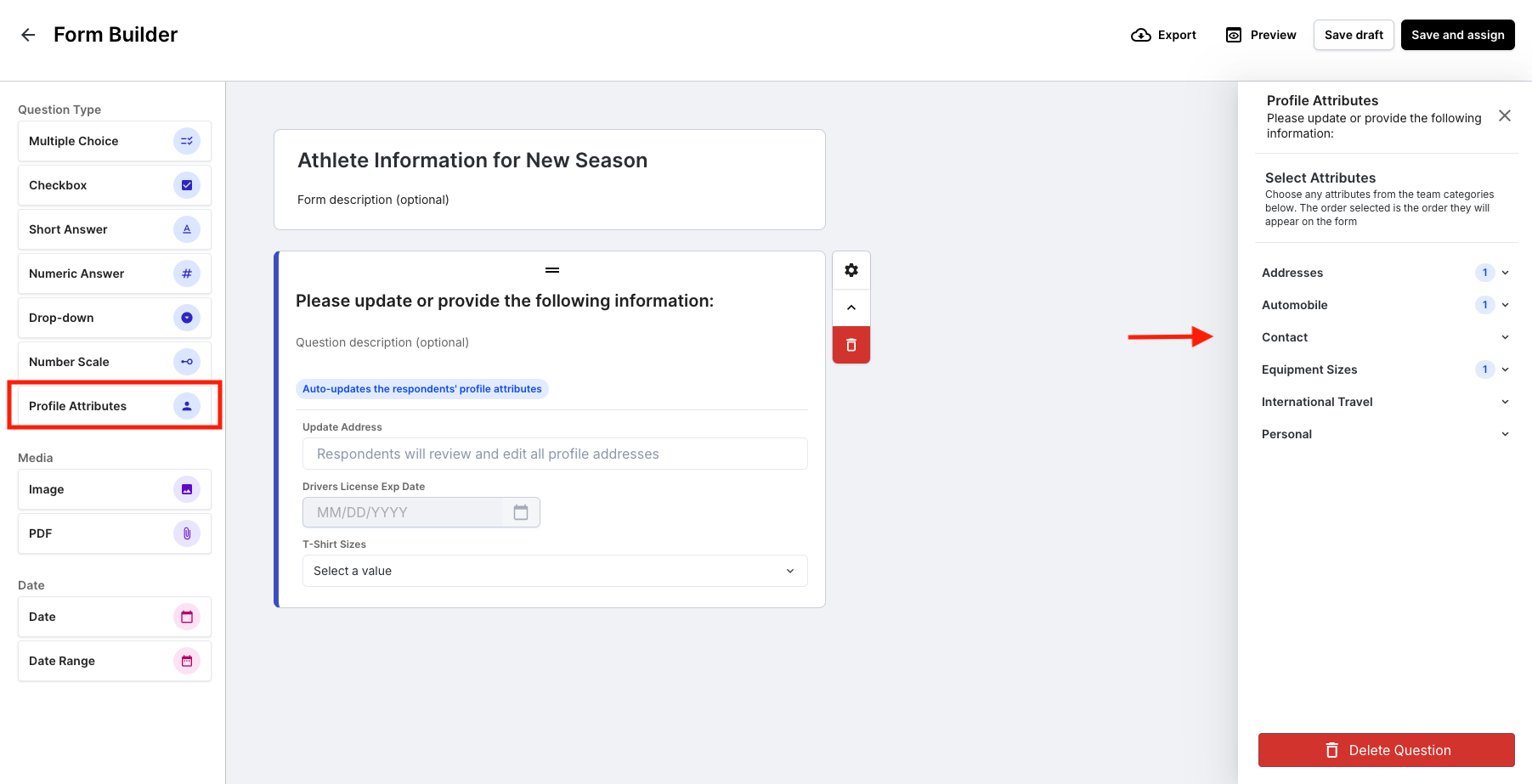
Task: Collapse the Addresses attribute category
Action: click(x=1505, y=272)
